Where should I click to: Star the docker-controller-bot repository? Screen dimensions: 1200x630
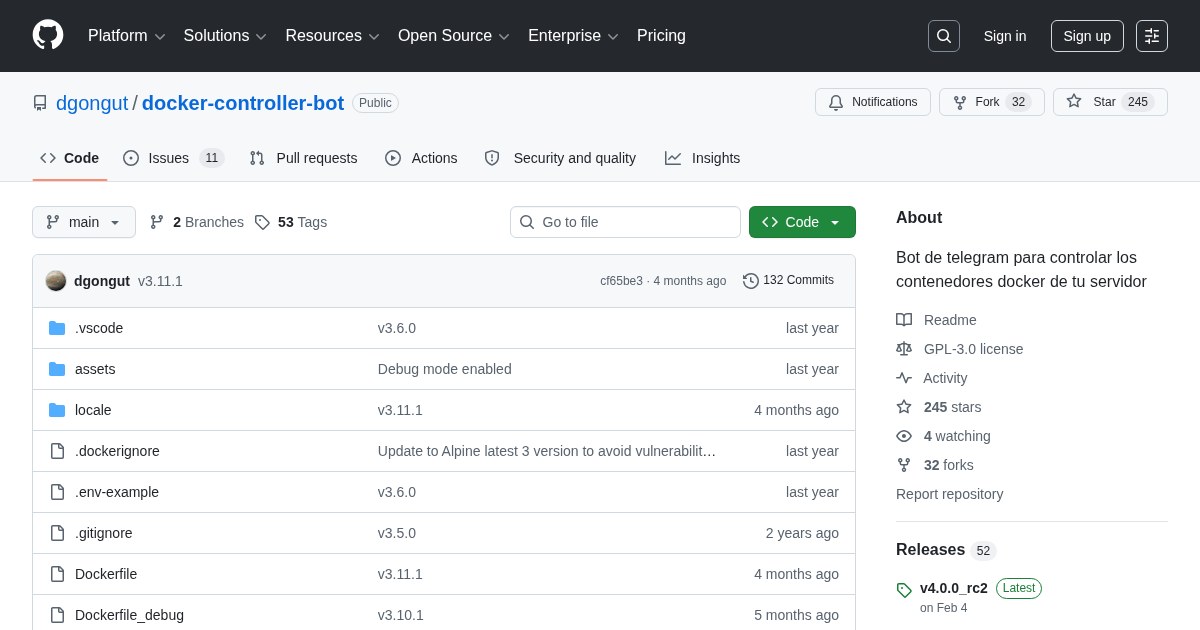1110,102
